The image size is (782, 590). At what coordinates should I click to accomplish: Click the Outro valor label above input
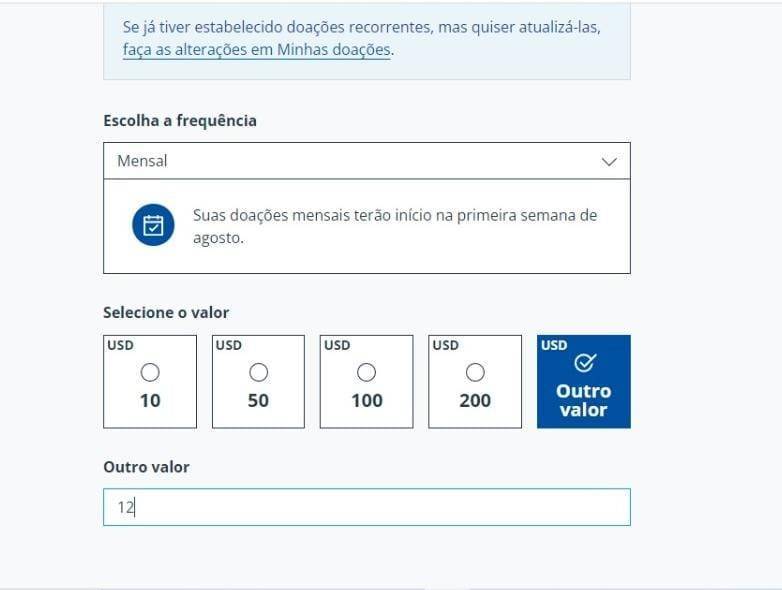[x=146, y=467]
